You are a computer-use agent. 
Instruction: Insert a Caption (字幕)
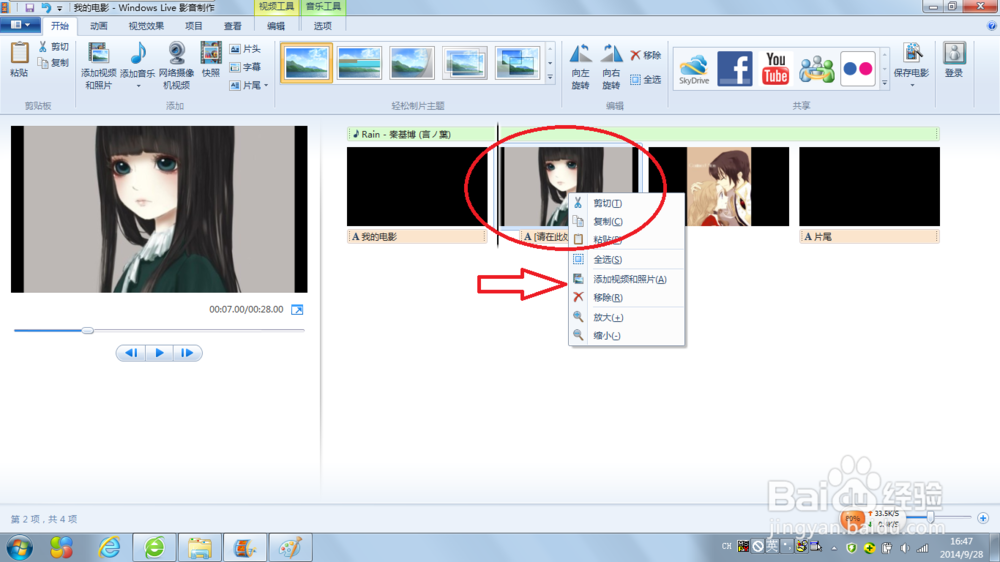(246, 67)
